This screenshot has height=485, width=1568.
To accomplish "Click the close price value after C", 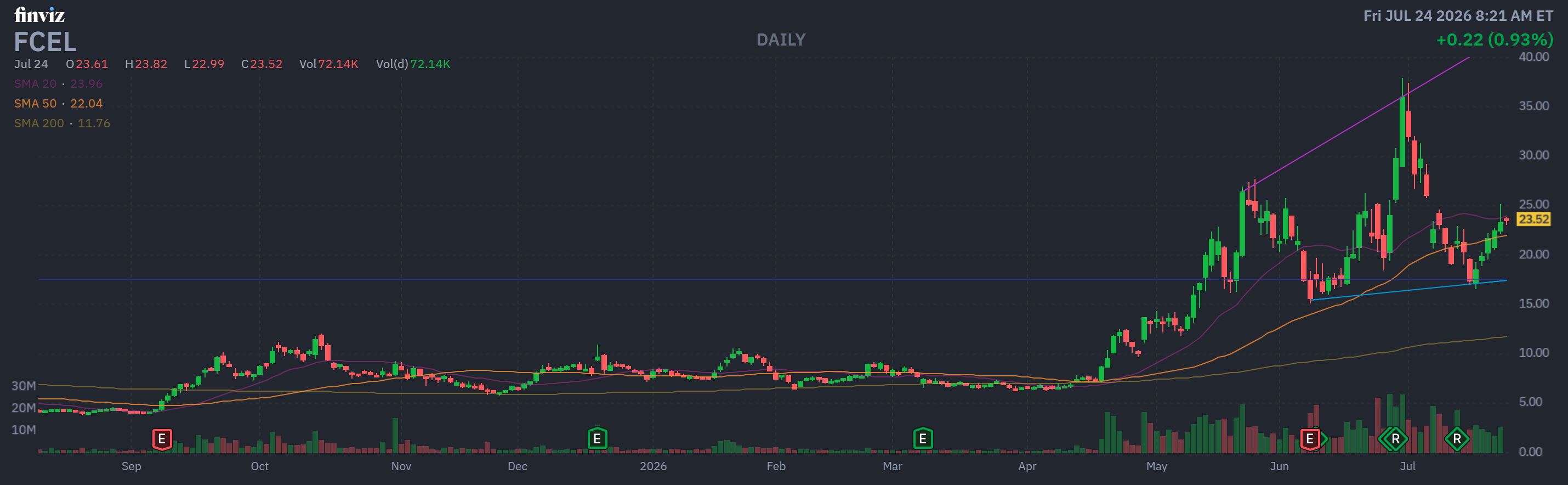I will point(266,64).
